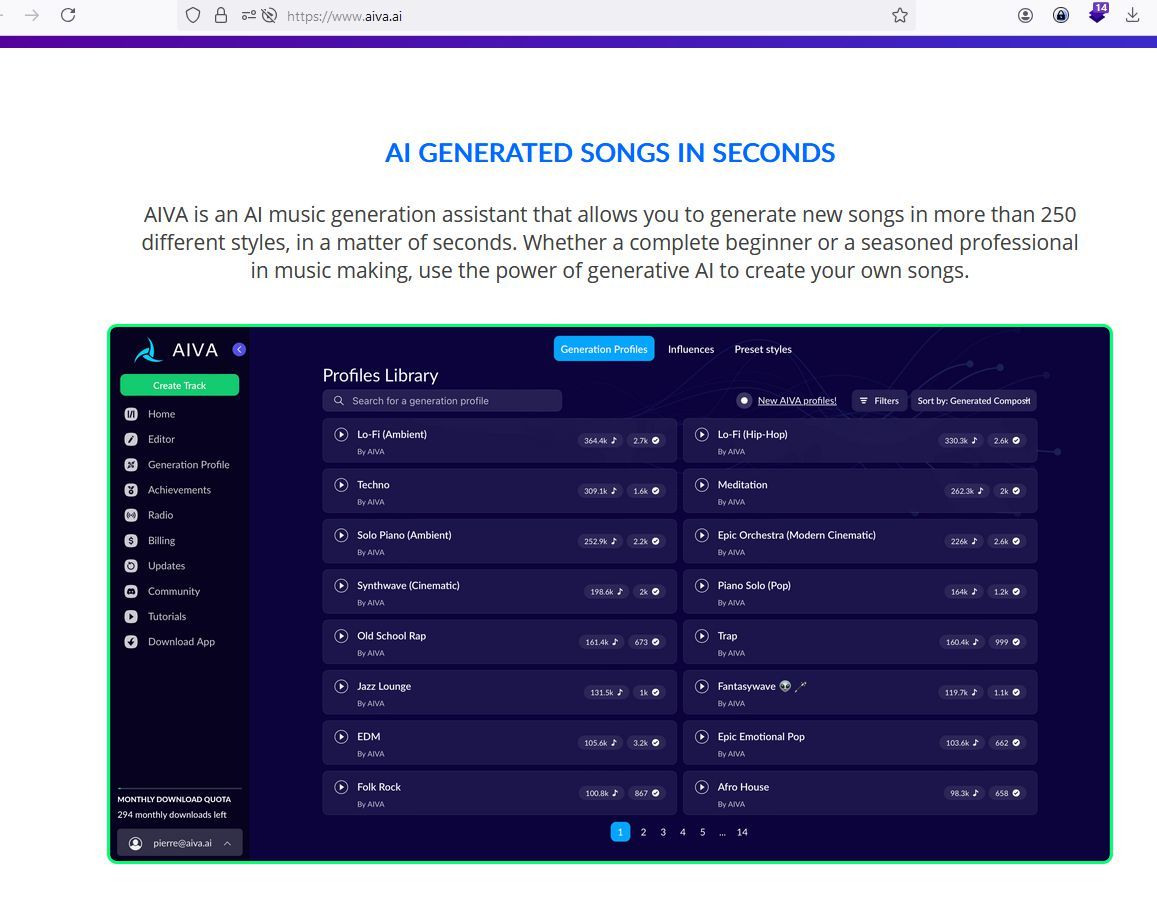Screen dimensions: 1157x900
Task: Play the Afro House preview
Action: pos(702,786)
